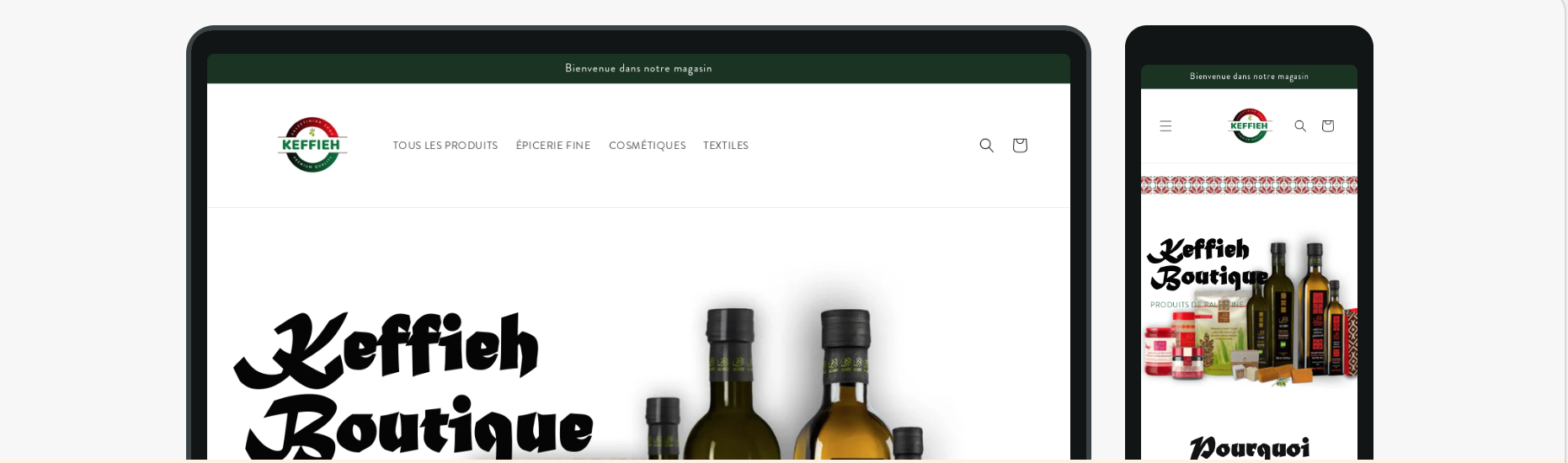
Task: Open the shopping cart in desktop preview
Action: (1019, 146)
